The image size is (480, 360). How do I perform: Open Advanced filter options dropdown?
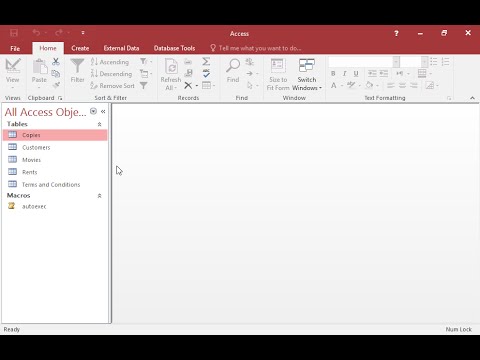pyautogui.click(x=146, y=74)
